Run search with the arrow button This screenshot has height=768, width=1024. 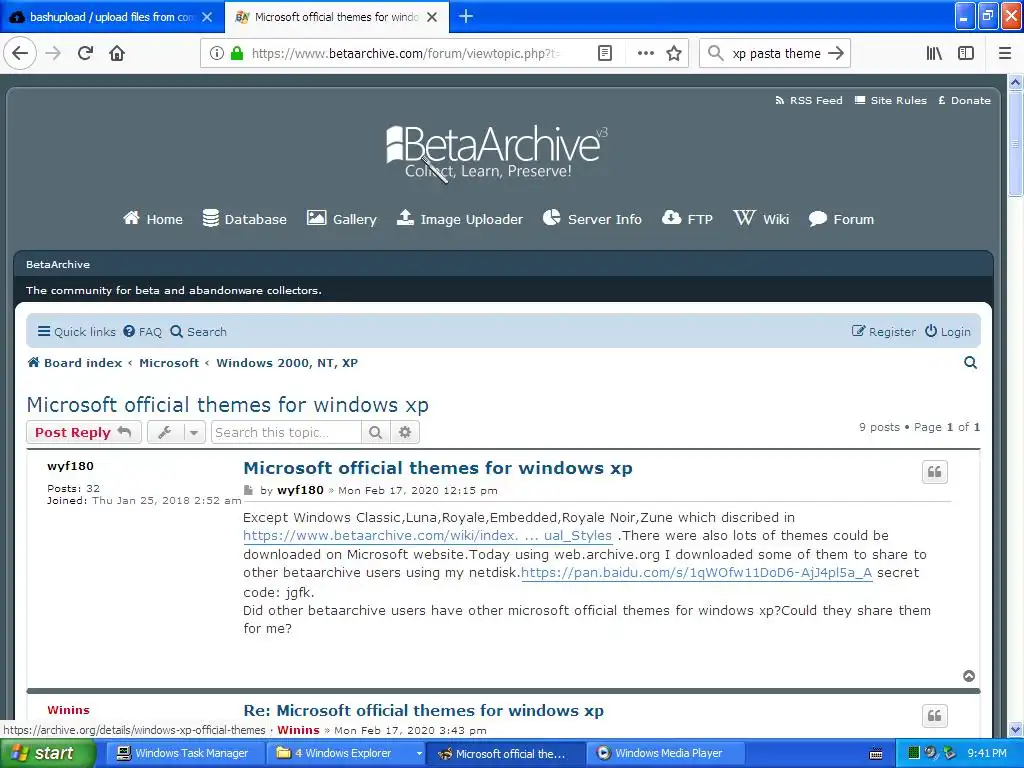click(836, 53)
